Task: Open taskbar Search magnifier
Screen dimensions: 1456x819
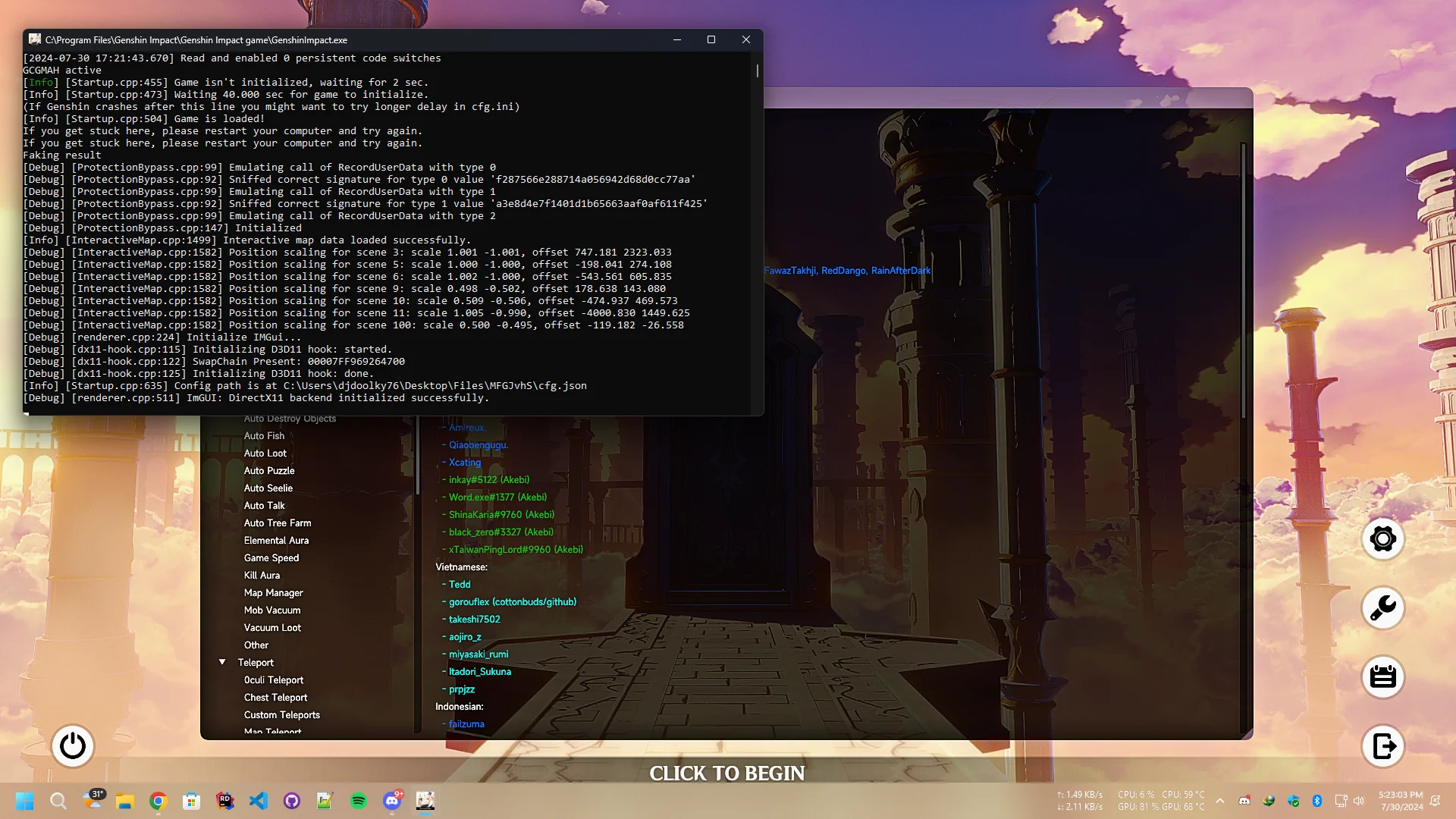Action: [58, 801]
